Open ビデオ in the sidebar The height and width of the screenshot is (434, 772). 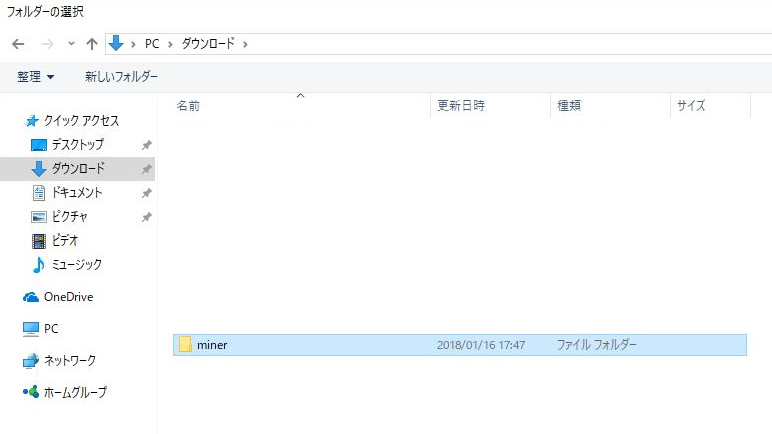(65, 240)
